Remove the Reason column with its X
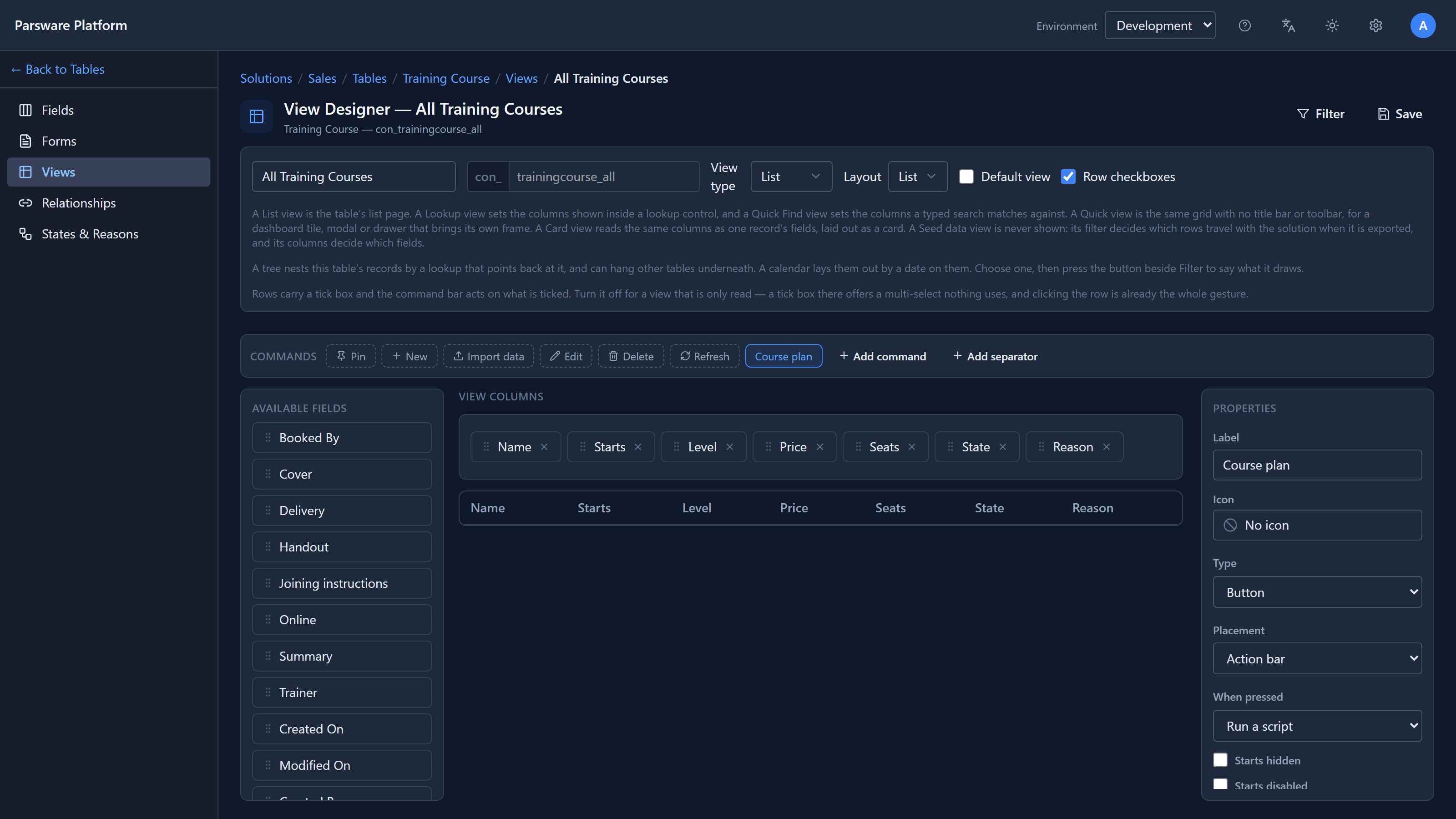This screenshot has width=1456, height=819. (1106, 447)
